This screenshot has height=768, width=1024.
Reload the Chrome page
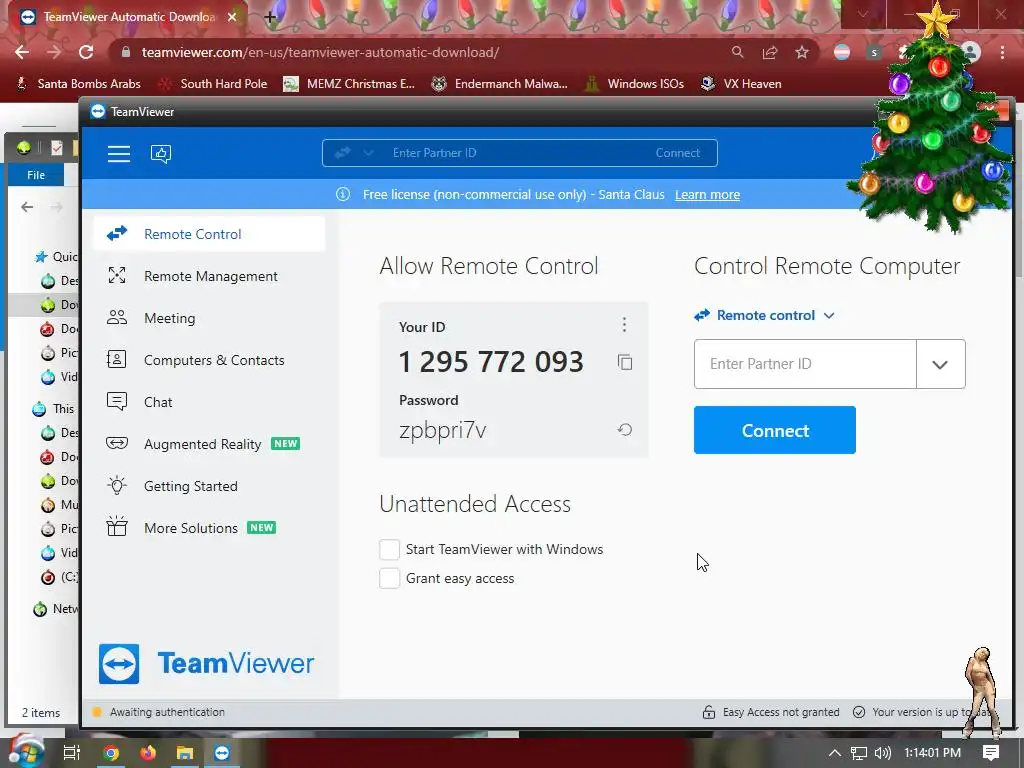[x=86, y=52]
